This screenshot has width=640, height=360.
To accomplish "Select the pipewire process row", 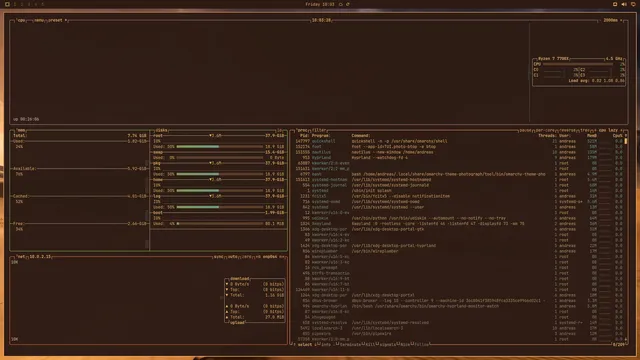I will click(458, 334).
